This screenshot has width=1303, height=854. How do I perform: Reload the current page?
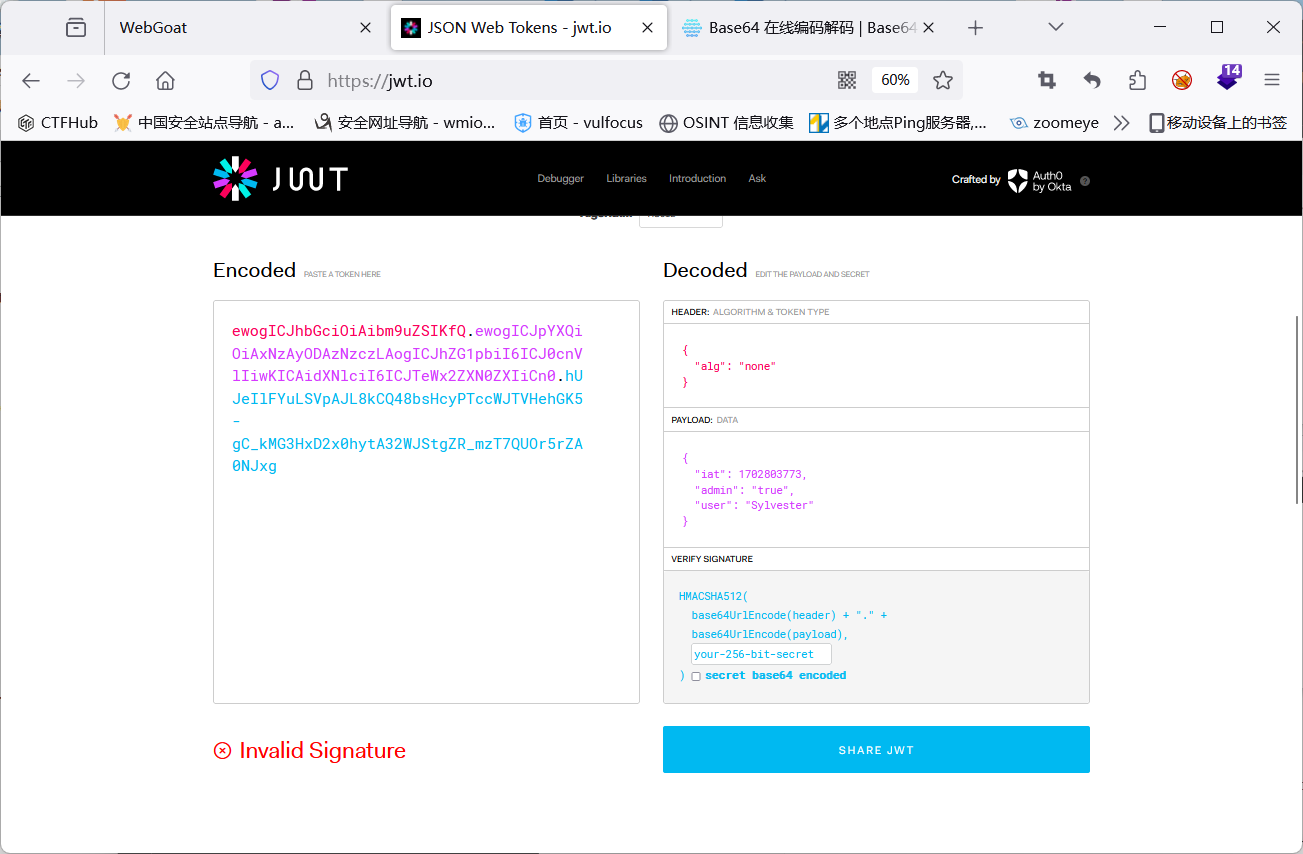point(121,81)
